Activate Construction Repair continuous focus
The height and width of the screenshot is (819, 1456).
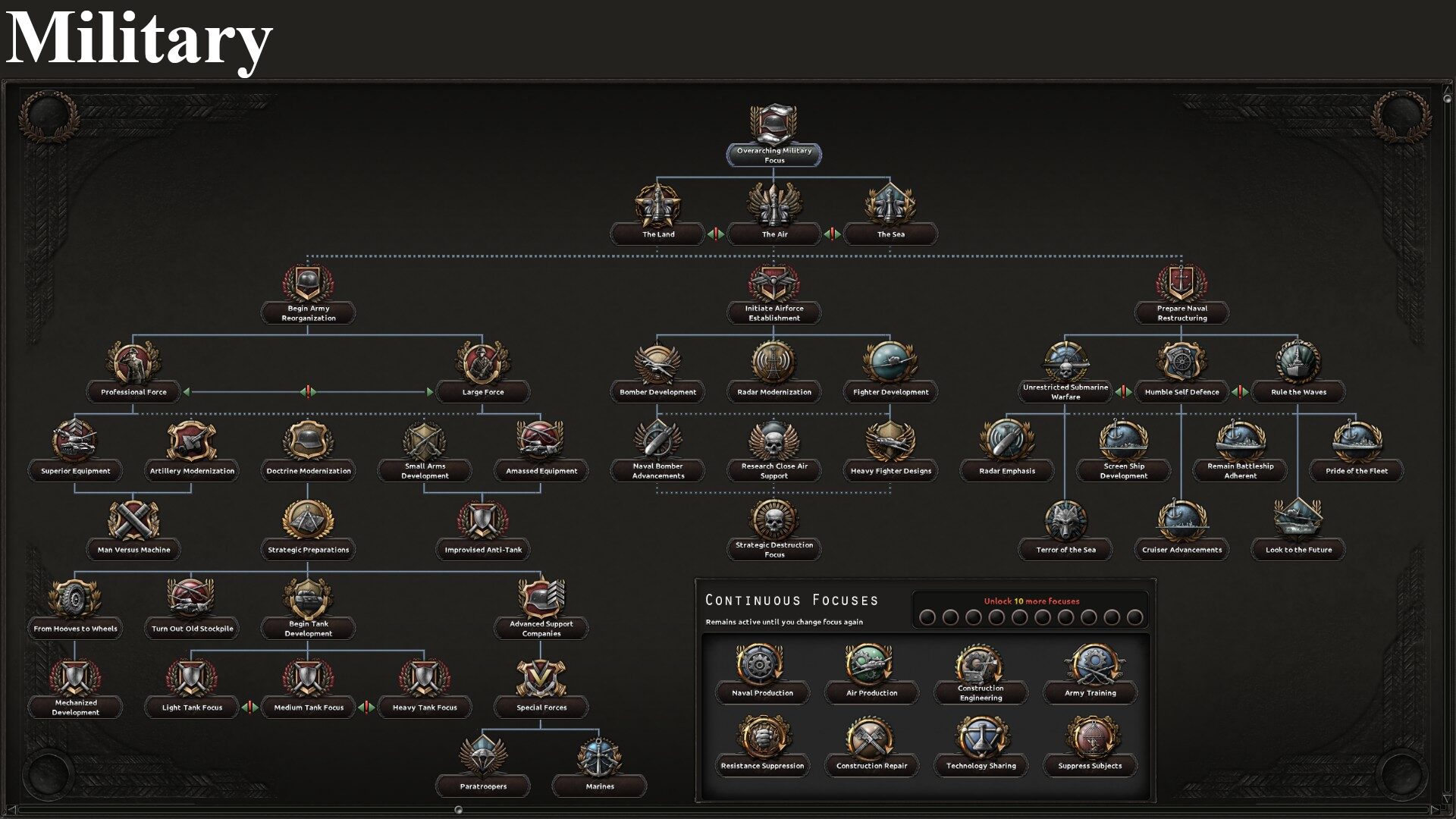tap(871, 746)
